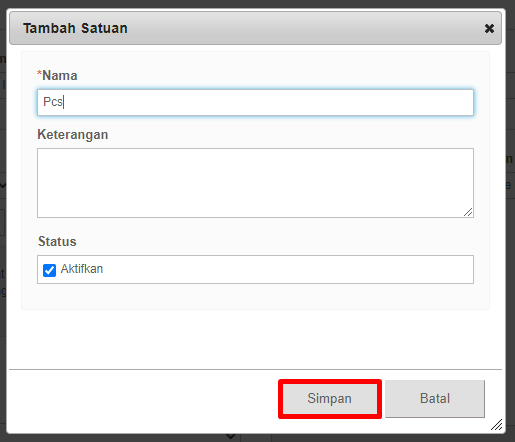Screen dimensions: 515x442
Task: Place cursor on the Pcs text
Action: (53, 102)
